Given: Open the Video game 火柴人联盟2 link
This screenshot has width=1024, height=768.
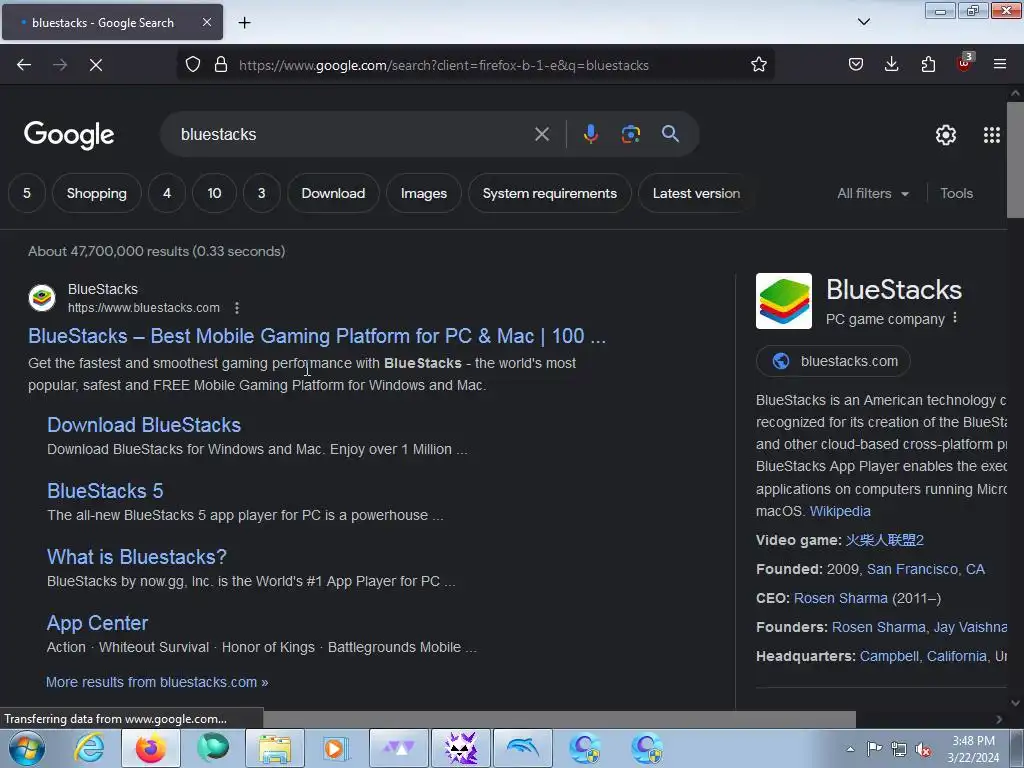Looking at the screenshot, I should [884, 540].
